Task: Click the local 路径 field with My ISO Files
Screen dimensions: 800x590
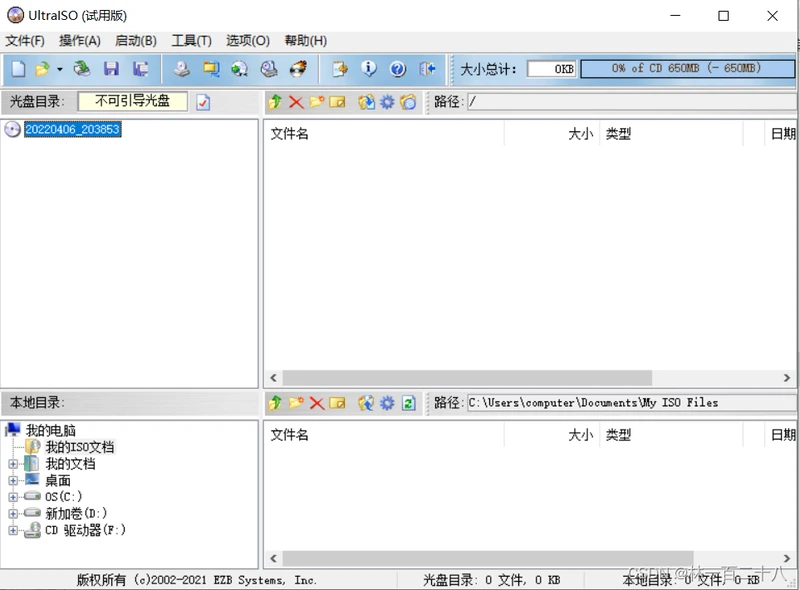Action: [x=632, y=403]
